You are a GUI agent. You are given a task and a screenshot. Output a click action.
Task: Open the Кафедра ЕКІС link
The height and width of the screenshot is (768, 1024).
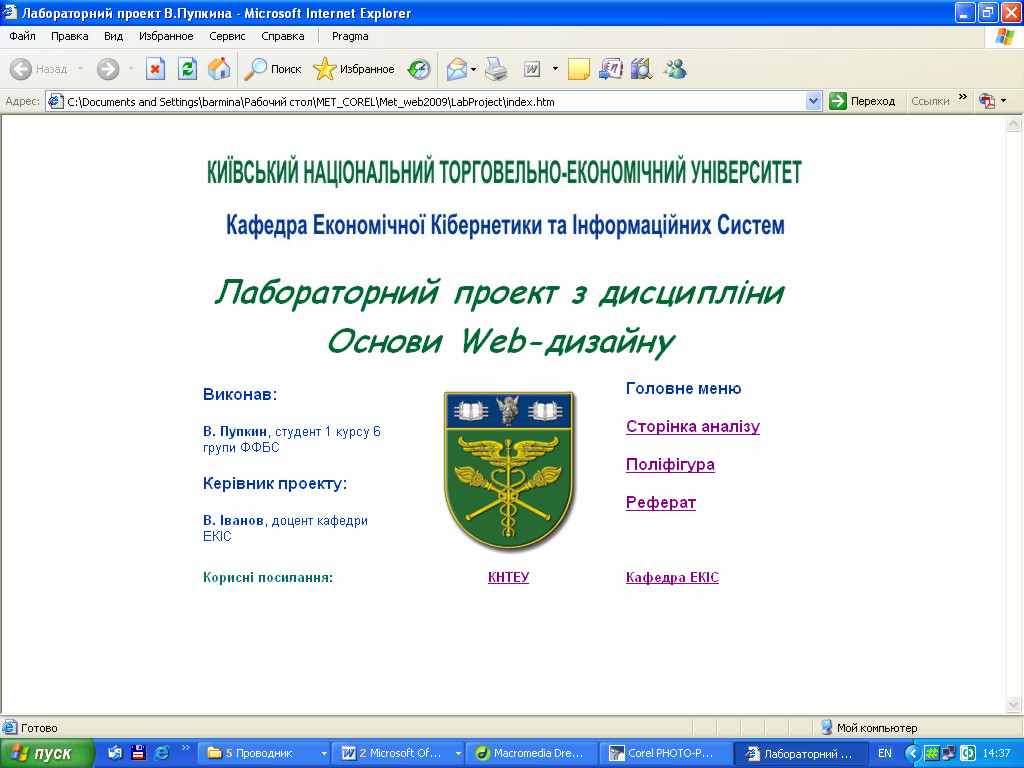pos(672,577)
